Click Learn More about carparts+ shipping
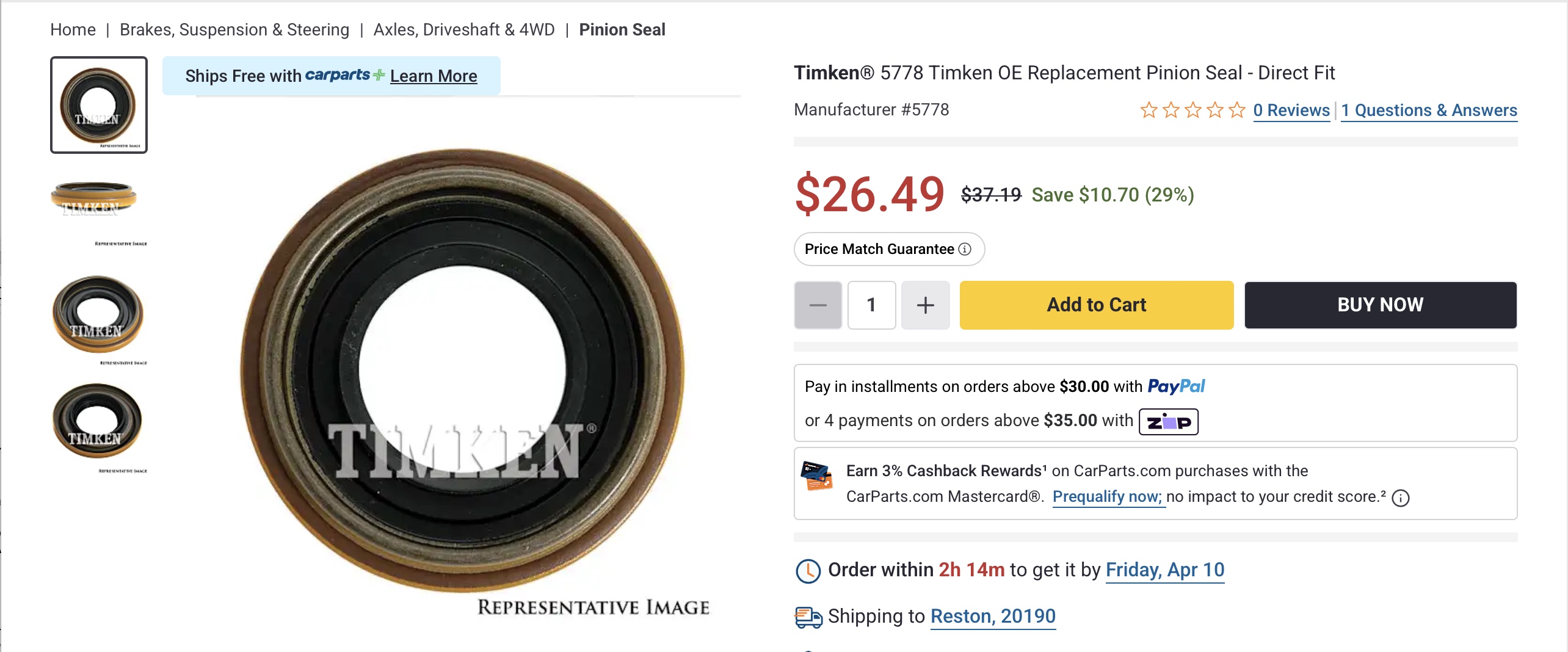 434,76
